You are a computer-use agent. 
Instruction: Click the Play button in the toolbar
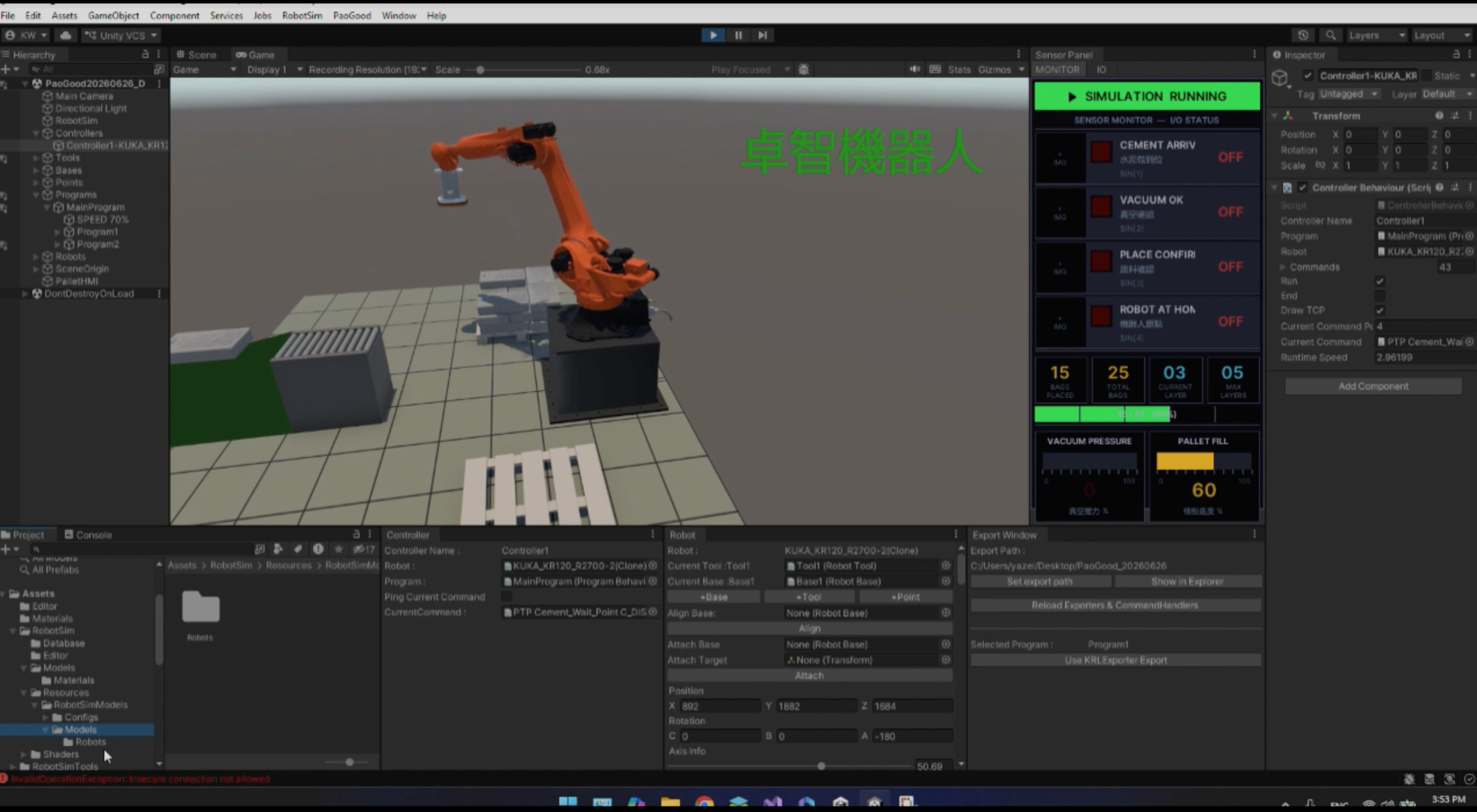pyautogui.click(x=713, y=35)
